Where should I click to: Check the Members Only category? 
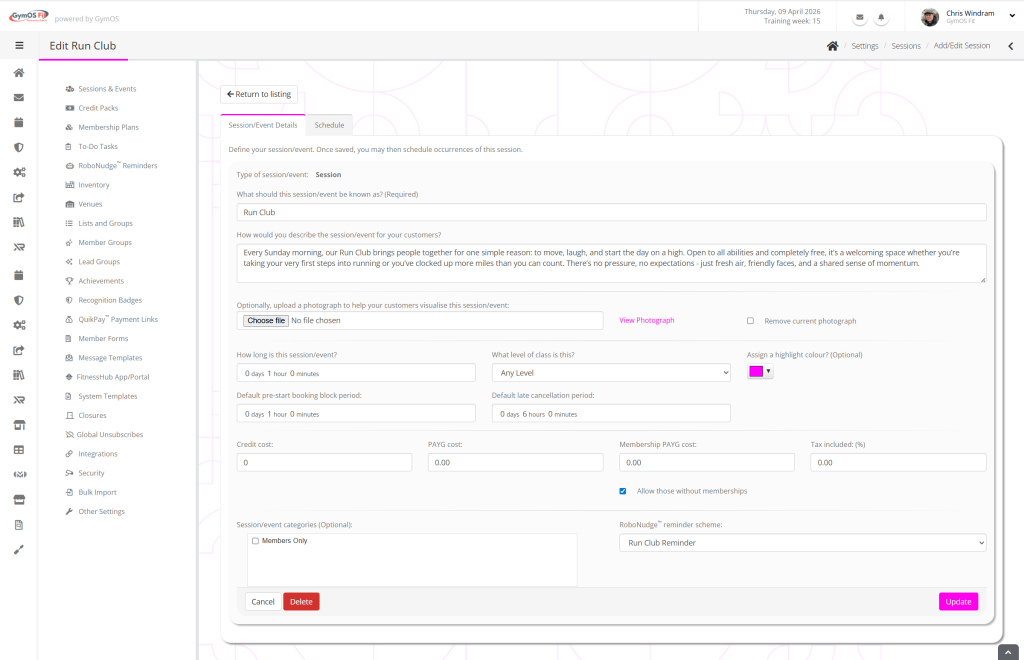click(x=255, y=541)
